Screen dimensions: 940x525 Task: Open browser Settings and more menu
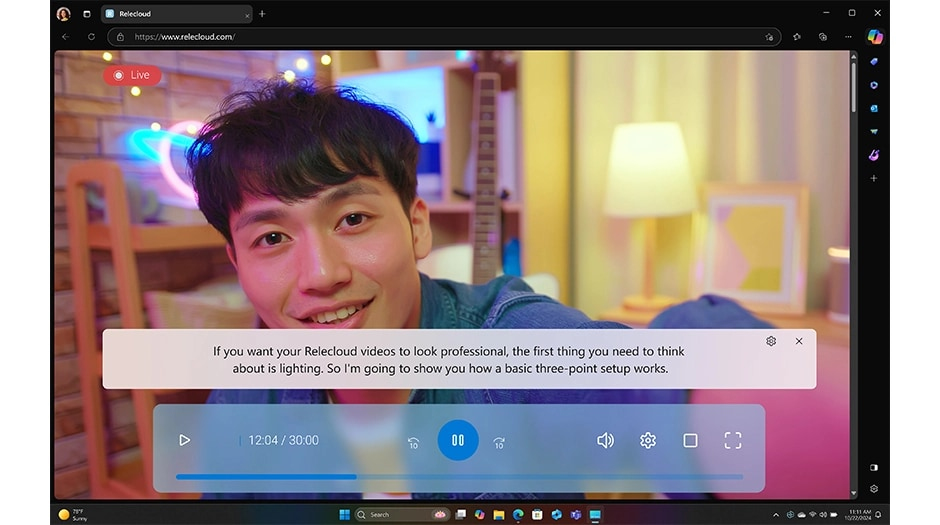(x=848, y=37)
